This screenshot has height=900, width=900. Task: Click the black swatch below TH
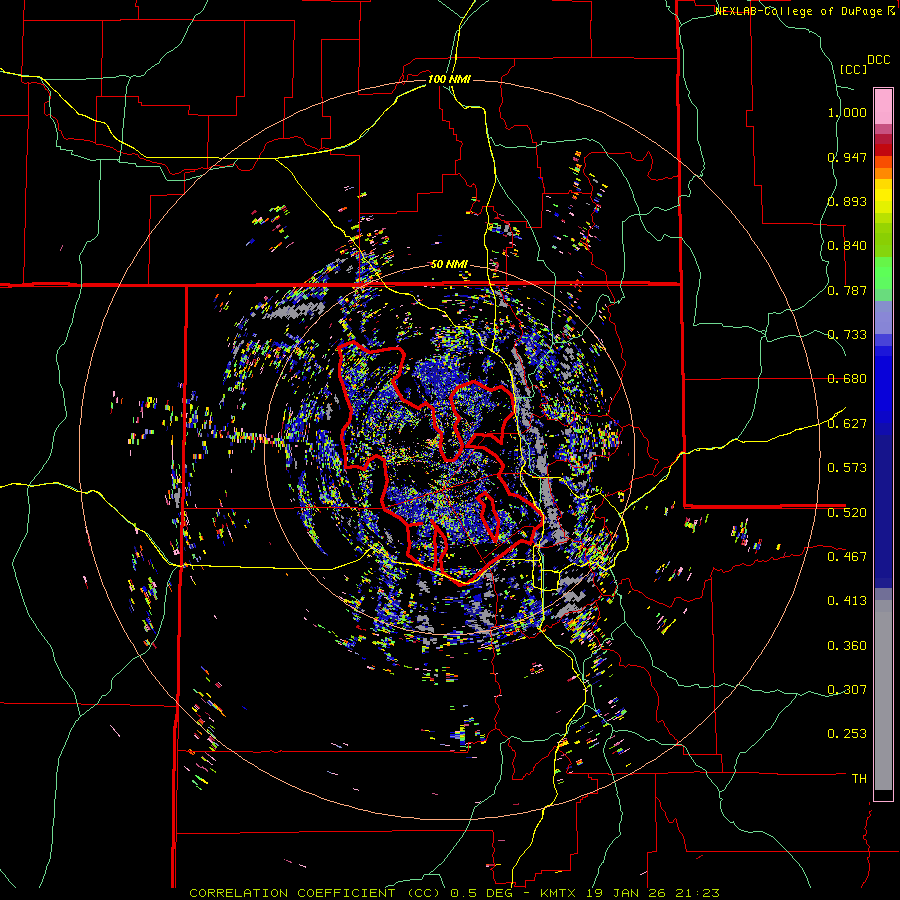(x=883, y=794)
